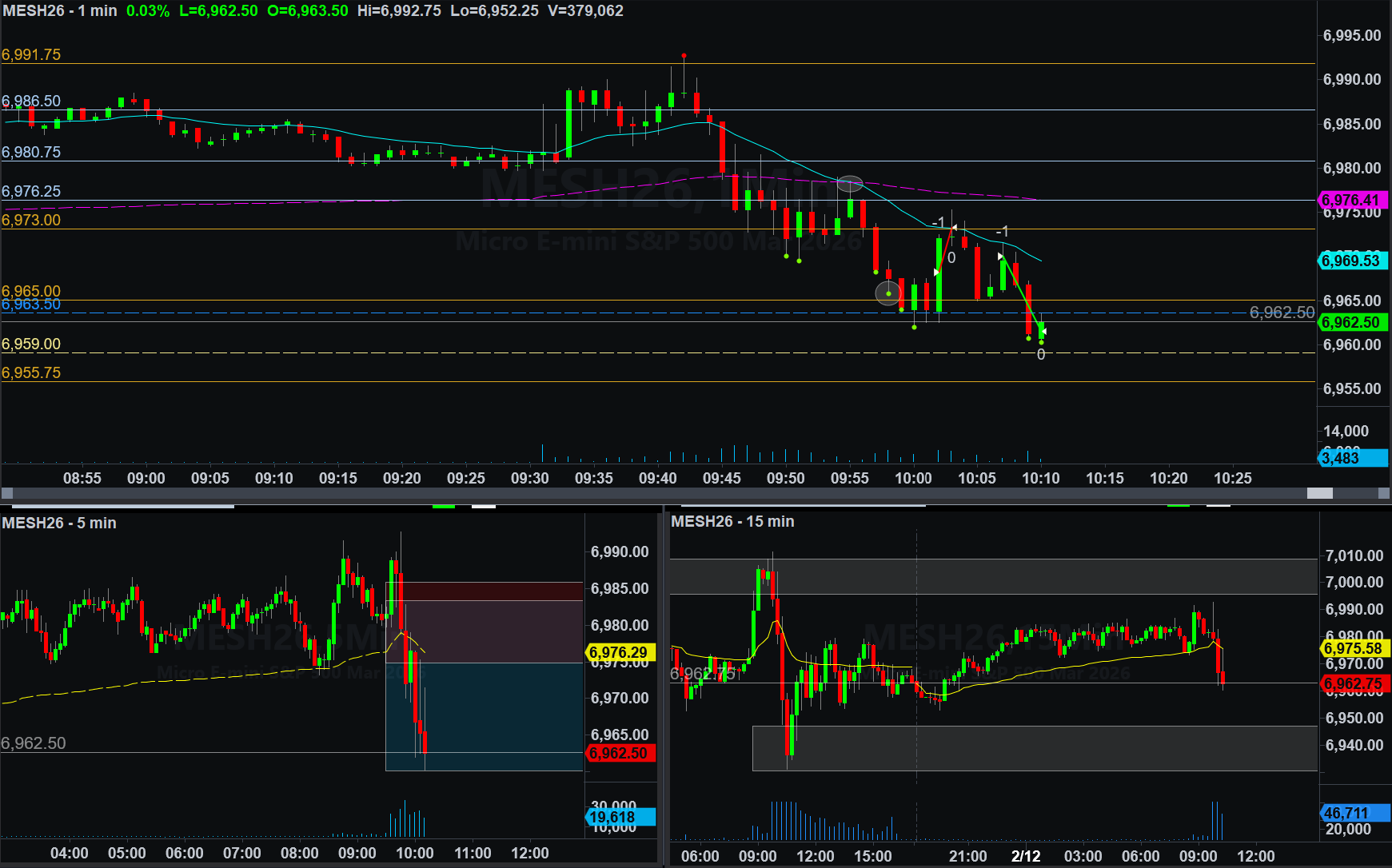The height and width of the screenshot is (868, 1392).
Task: Click the red 6,962.75 tag on 15 min chart
Action: pos(1354,683)
